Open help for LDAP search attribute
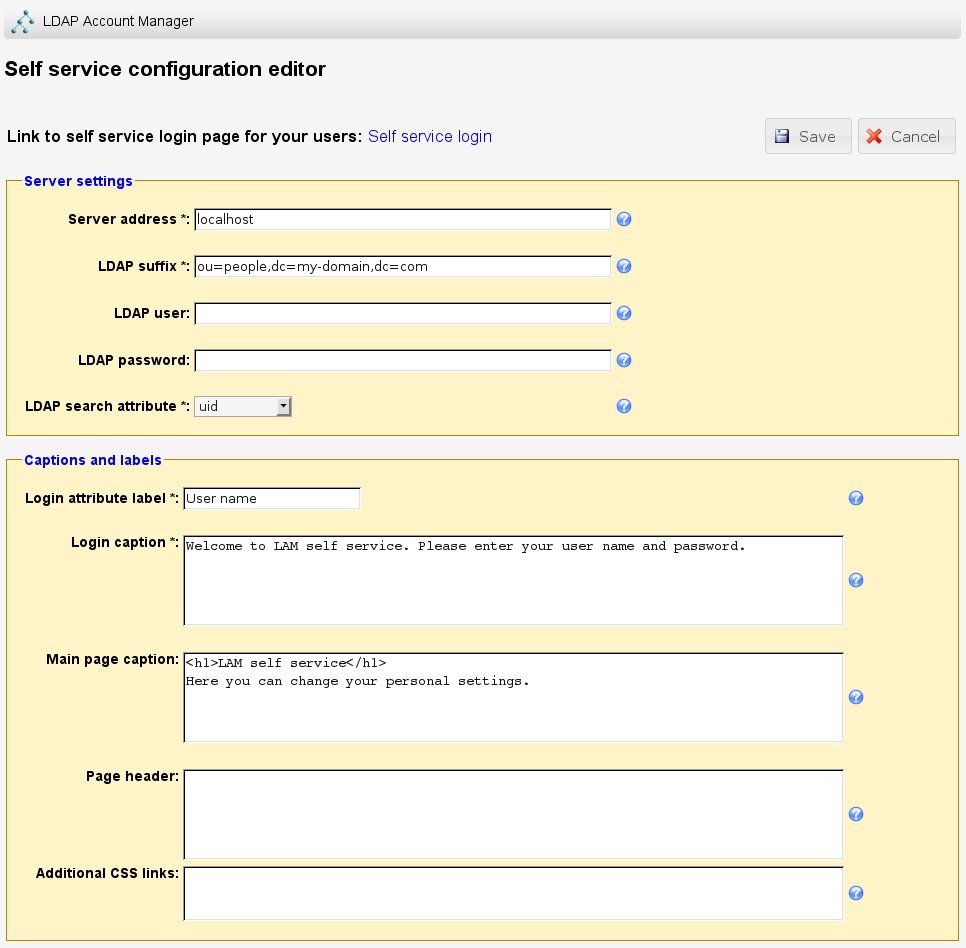 [624, 406]
